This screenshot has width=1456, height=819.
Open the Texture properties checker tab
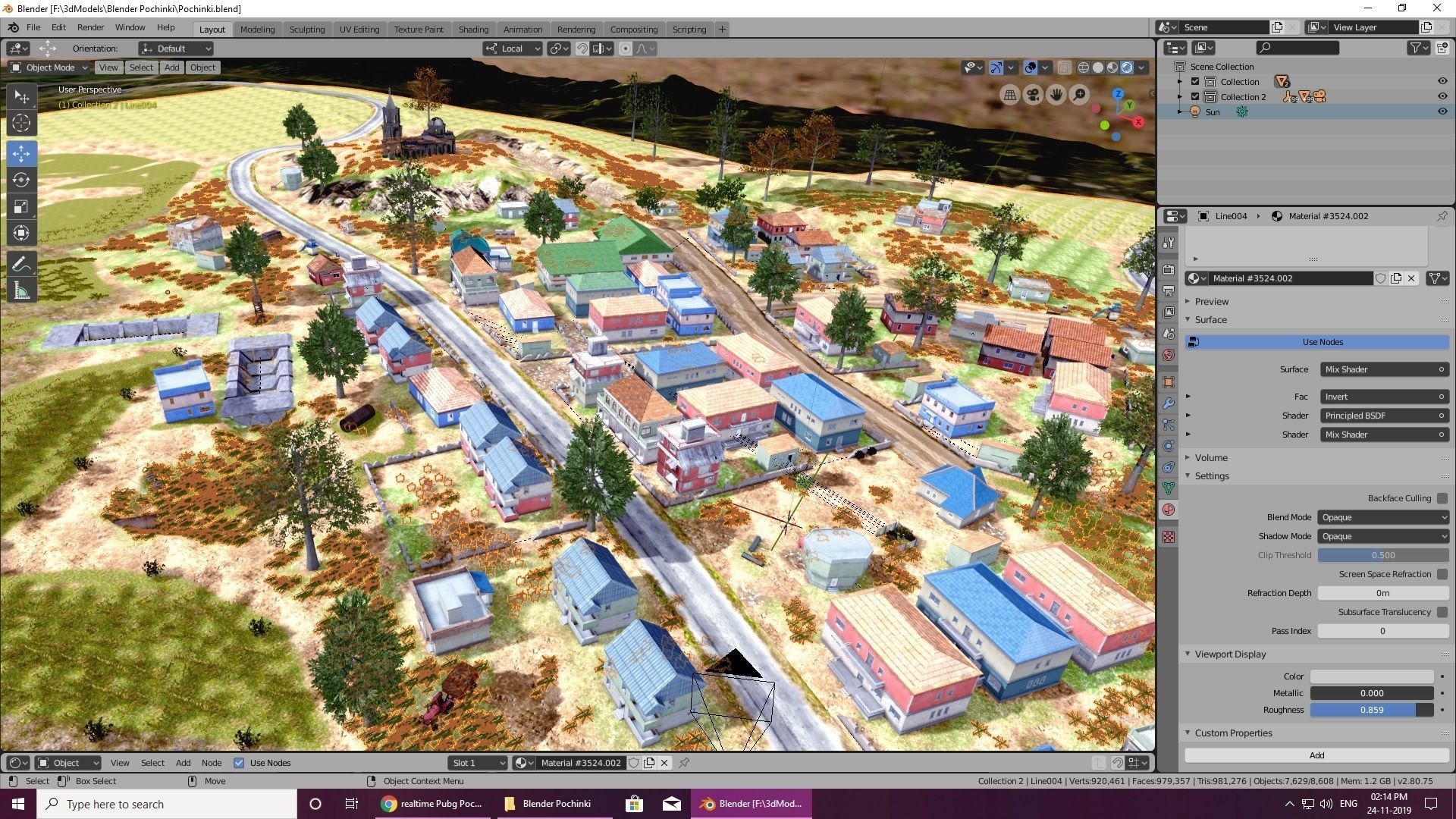point(1169,537)
